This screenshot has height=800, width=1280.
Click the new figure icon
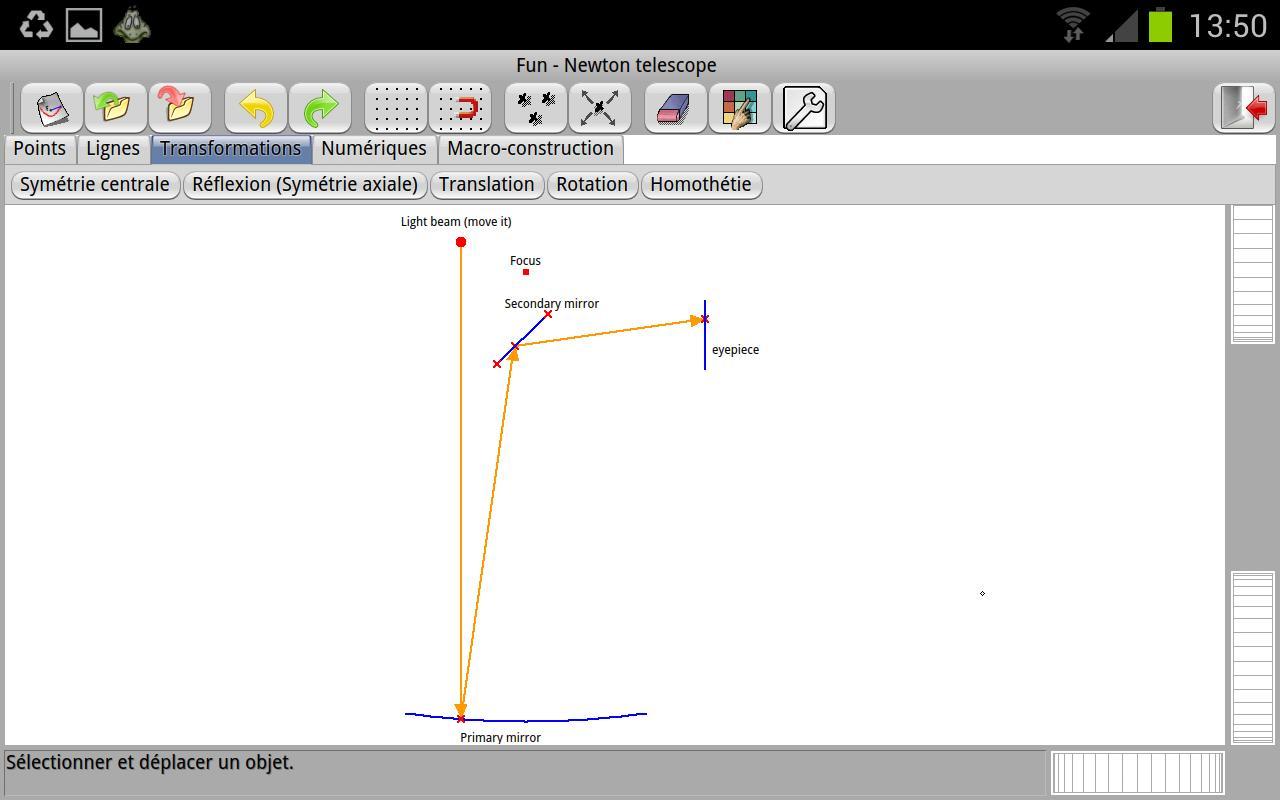click(x=52, y=108)
